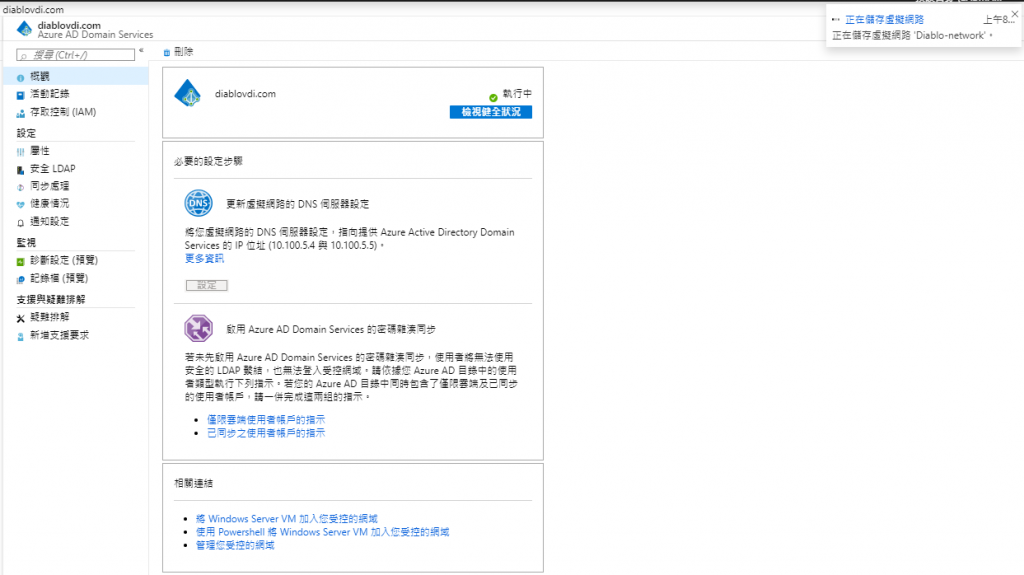Click the 'Diablo-network' notification message text
Screen dimensions: 1024x575
click(x=912, y=35)
